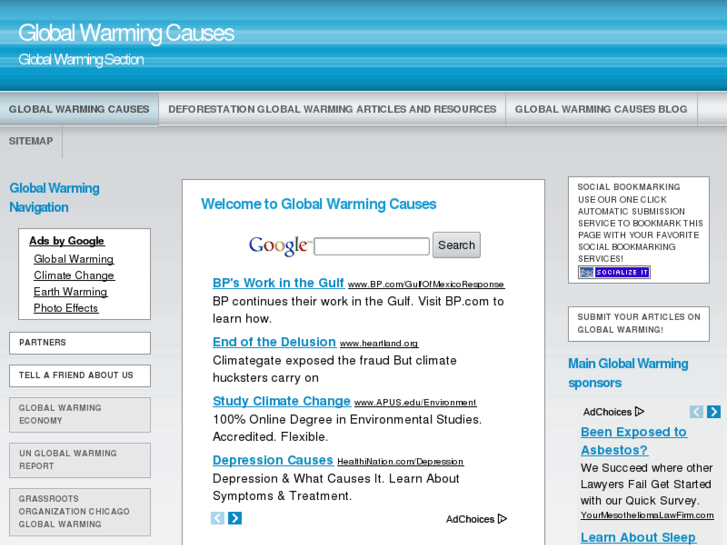Visit www.heartland.org URL link
727x545 pixels.
pos(379,343)
